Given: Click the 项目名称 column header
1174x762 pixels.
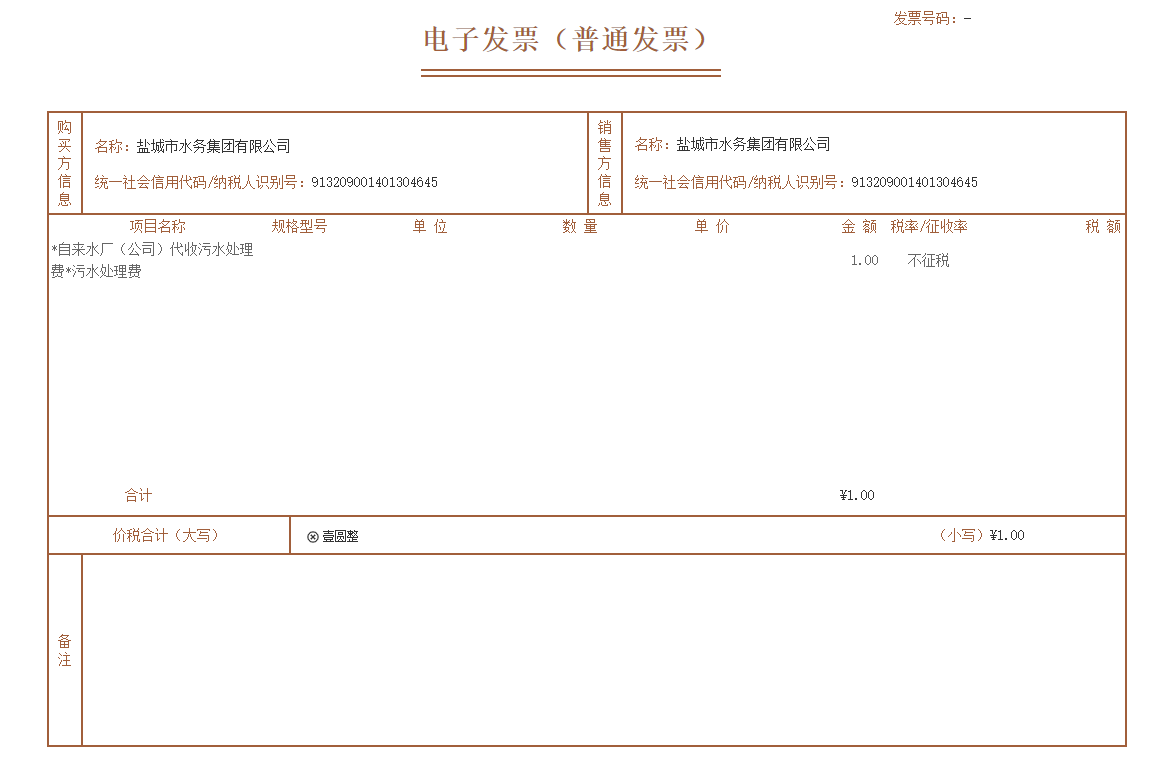Looking at the screenshot, I should click(x=157, y=226).
